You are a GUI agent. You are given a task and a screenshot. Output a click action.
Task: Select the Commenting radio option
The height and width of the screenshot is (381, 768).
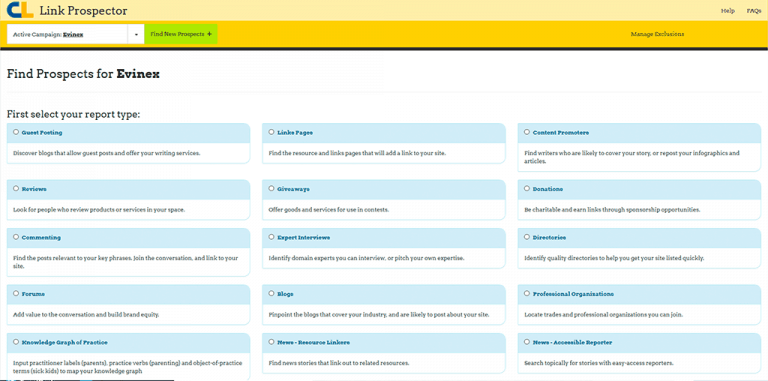[16, 237]
